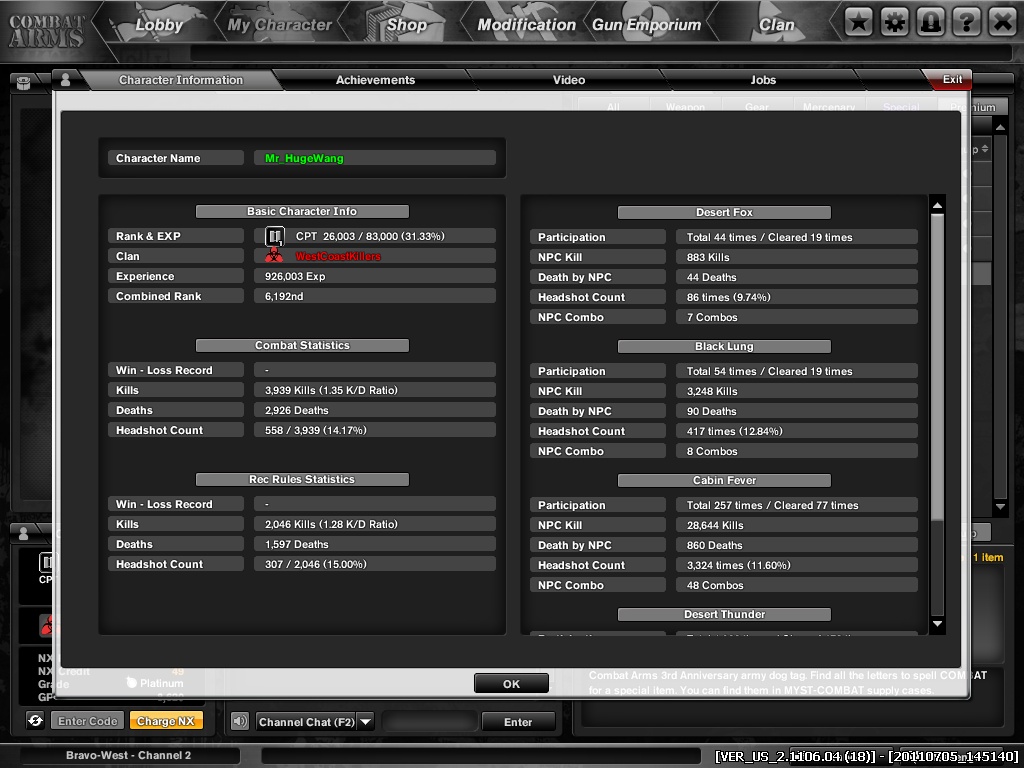Viewport: 1024px width, 768px height.
Task: Click the person icon on lower-left panel
Action: click(24, 534)
